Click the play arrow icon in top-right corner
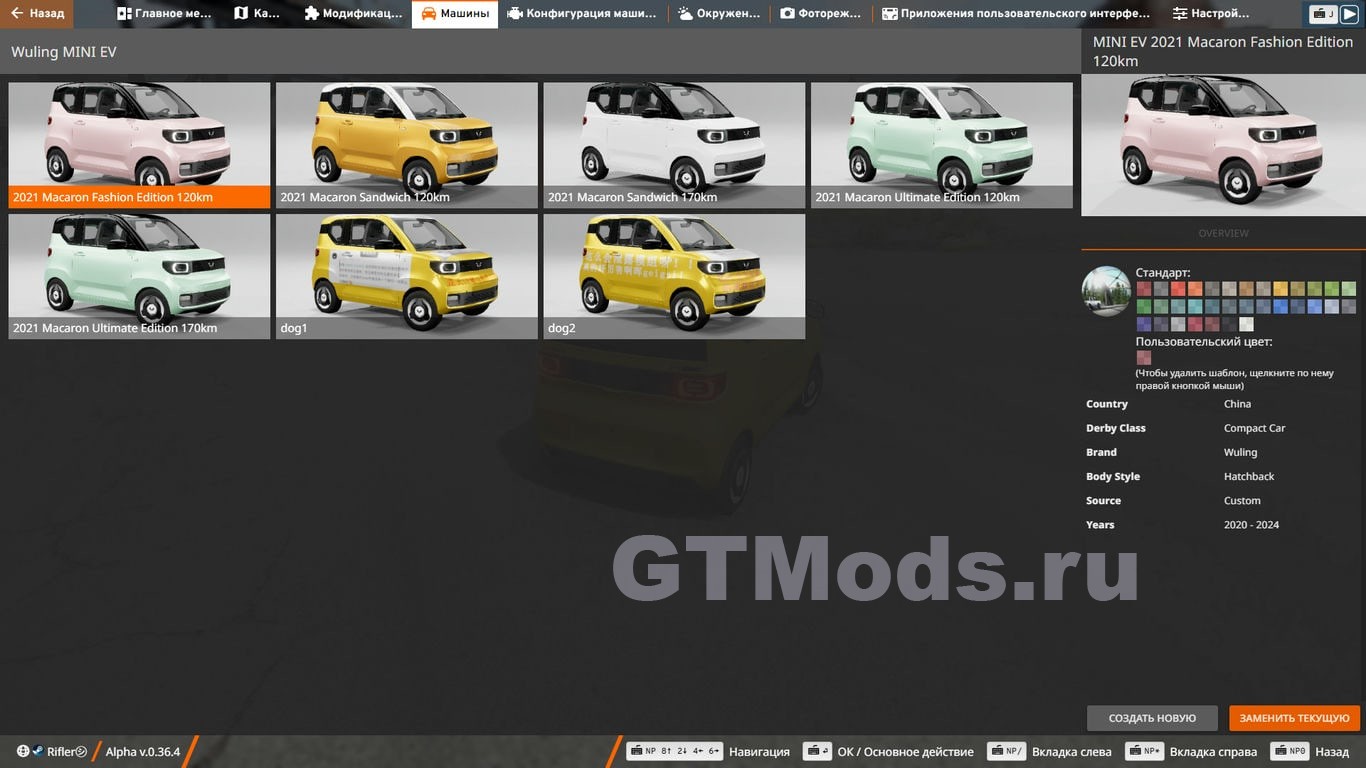1366x768 pixels. [1349, 14]
